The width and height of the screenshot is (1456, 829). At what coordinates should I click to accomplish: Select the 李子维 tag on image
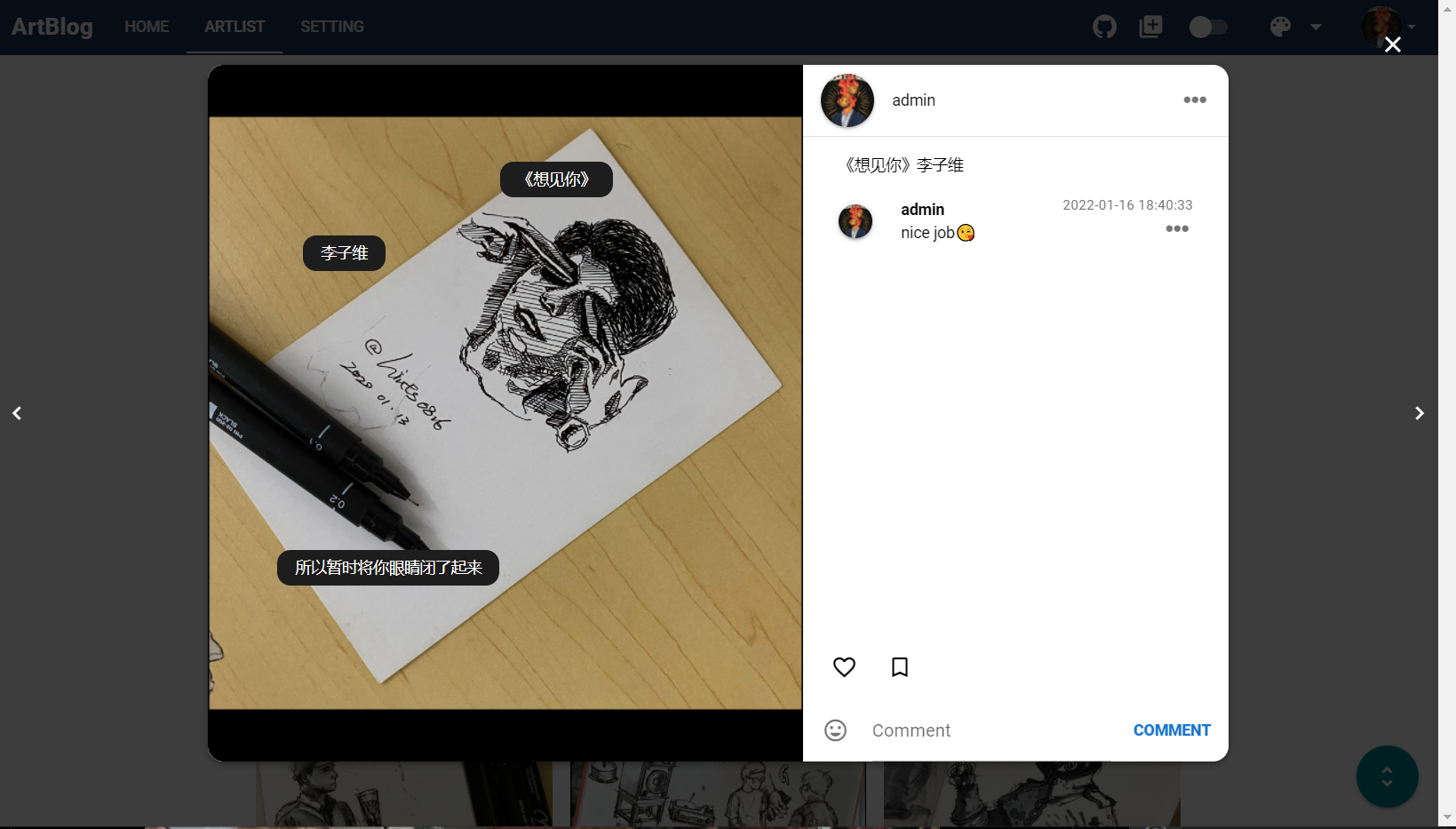(x=344, y=253)
